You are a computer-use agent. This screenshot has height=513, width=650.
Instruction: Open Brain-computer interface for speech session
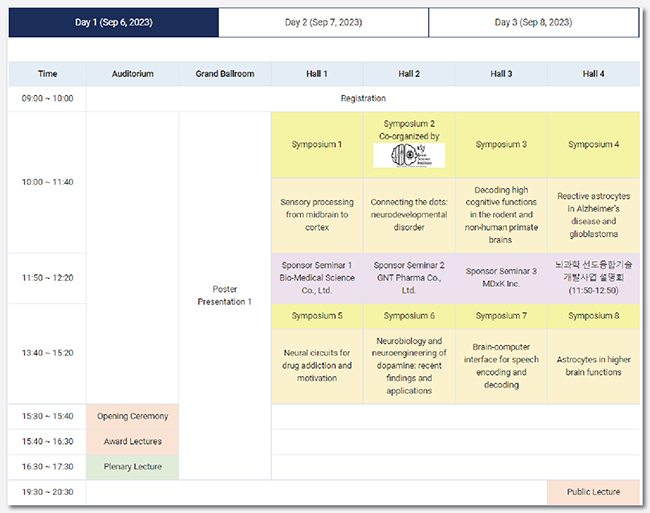(501, 366)
